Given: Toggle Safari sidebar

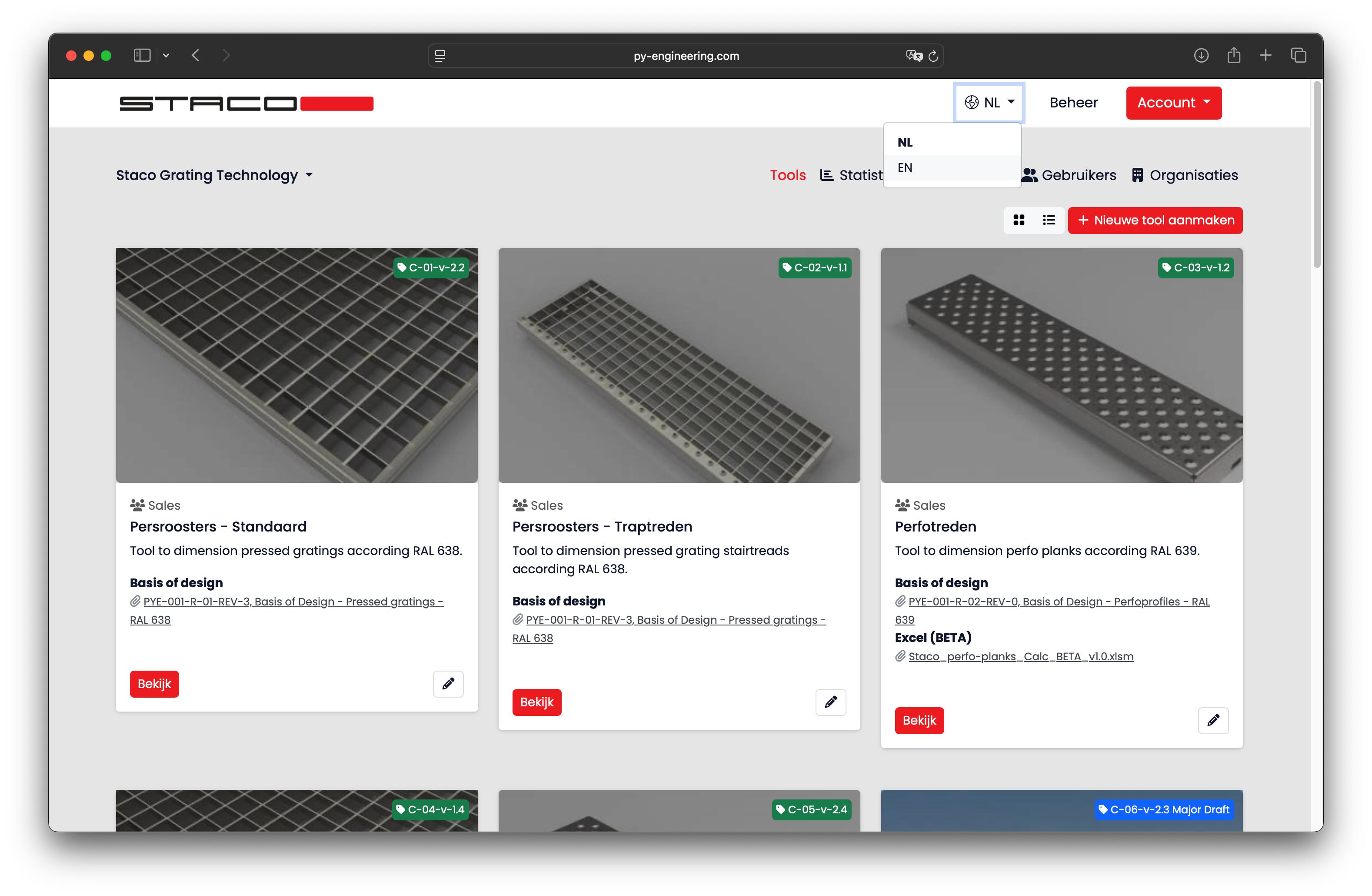Looking at the screenshot, I should (142, 55).
